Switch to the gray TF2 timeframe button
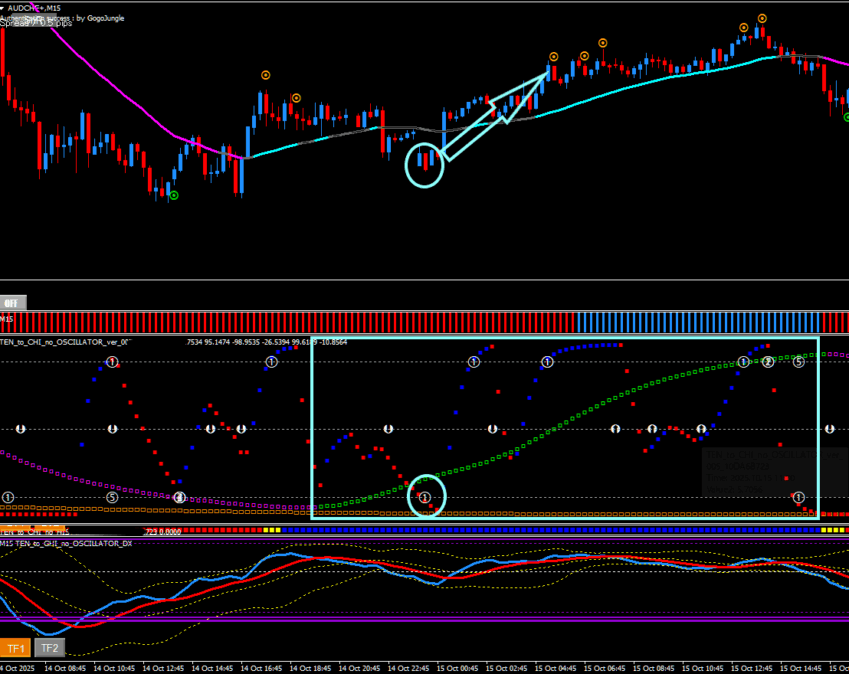The image size is (849, 674). point(50,647)
